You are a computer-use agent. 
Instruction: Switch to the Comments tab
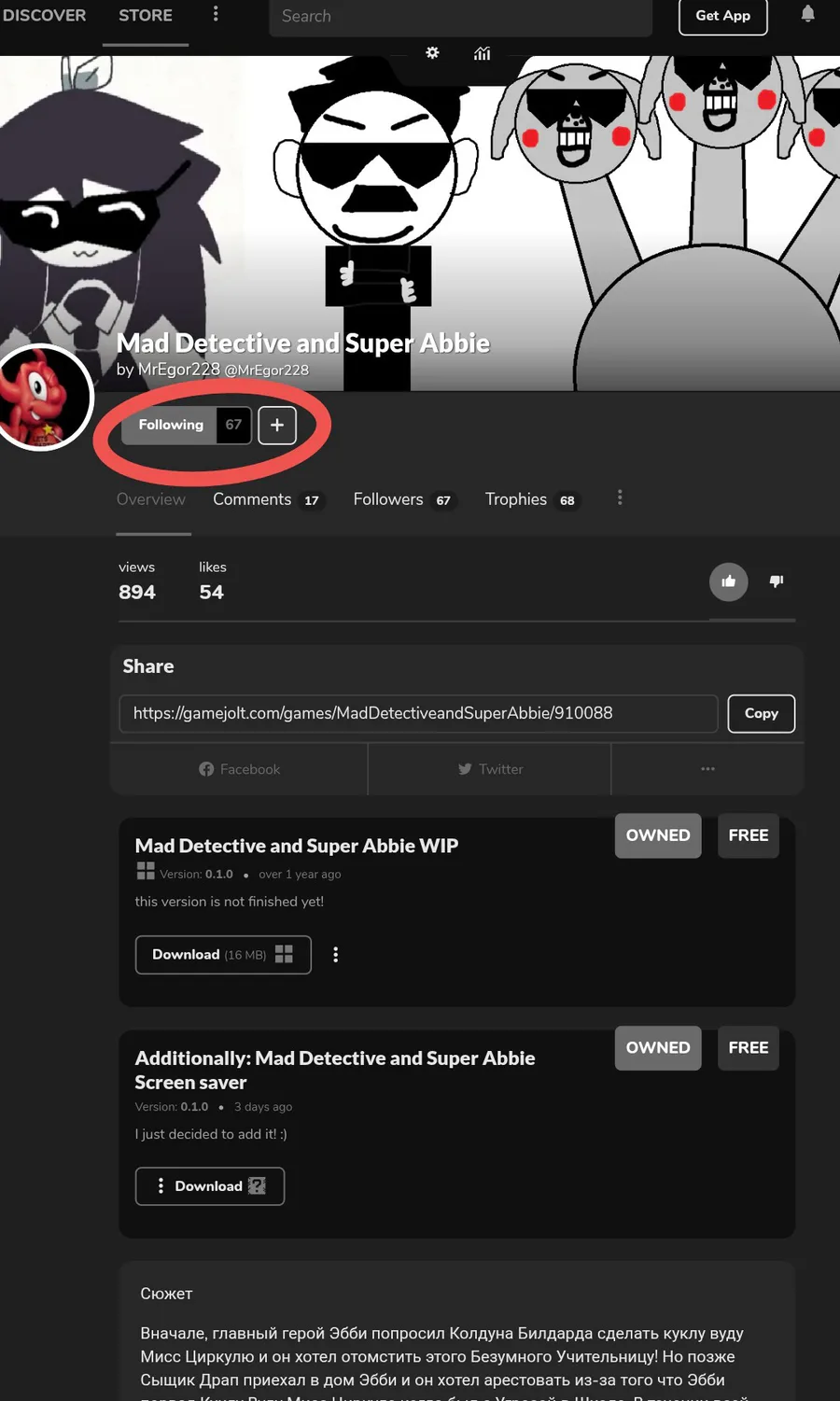[x=267, y=499]
